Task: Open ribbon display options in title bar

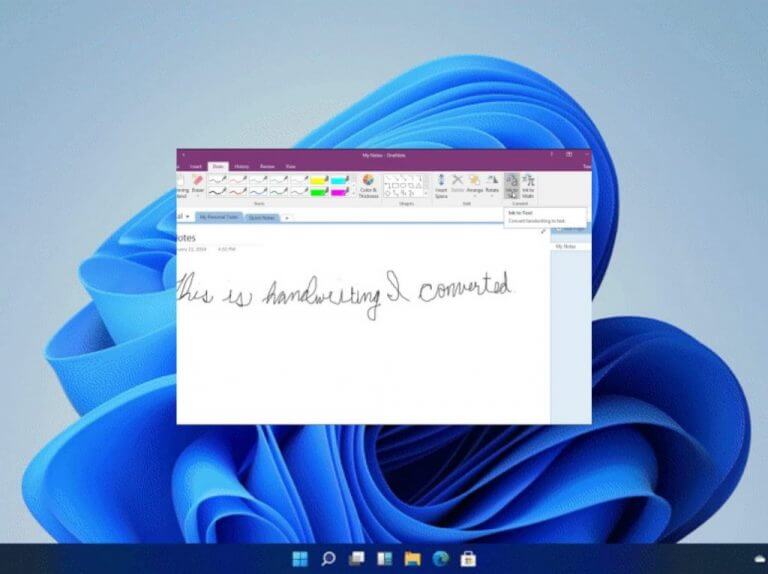Action: click(569, 154)
